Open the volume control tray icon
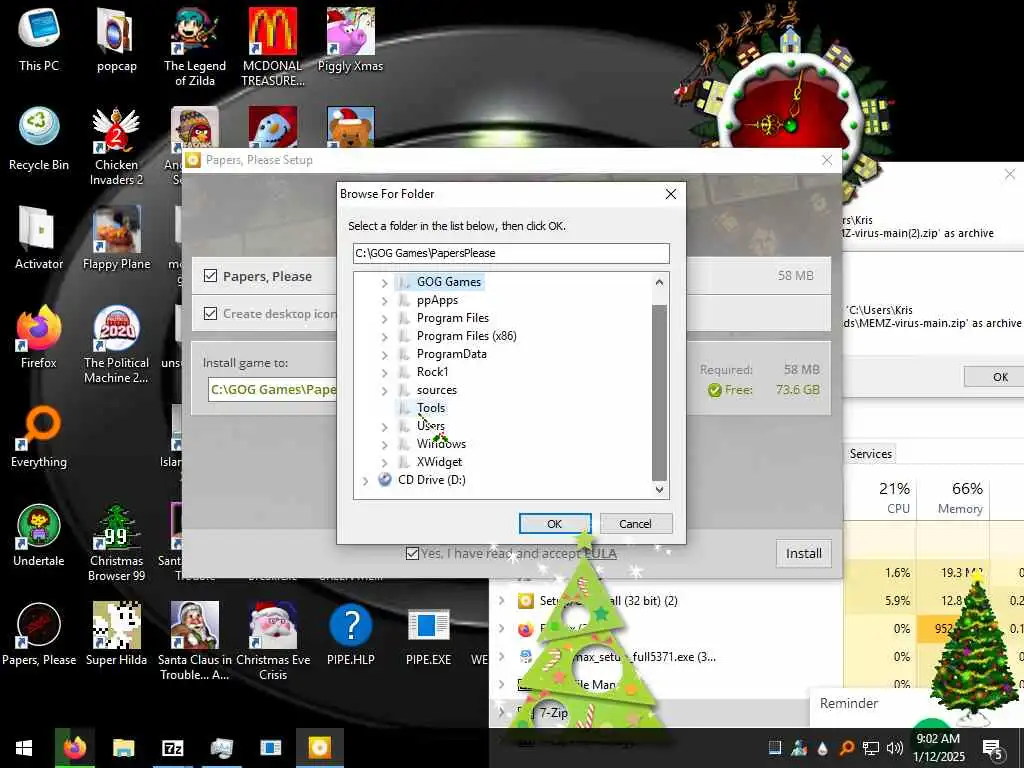1024x768 pixels. 895,748
